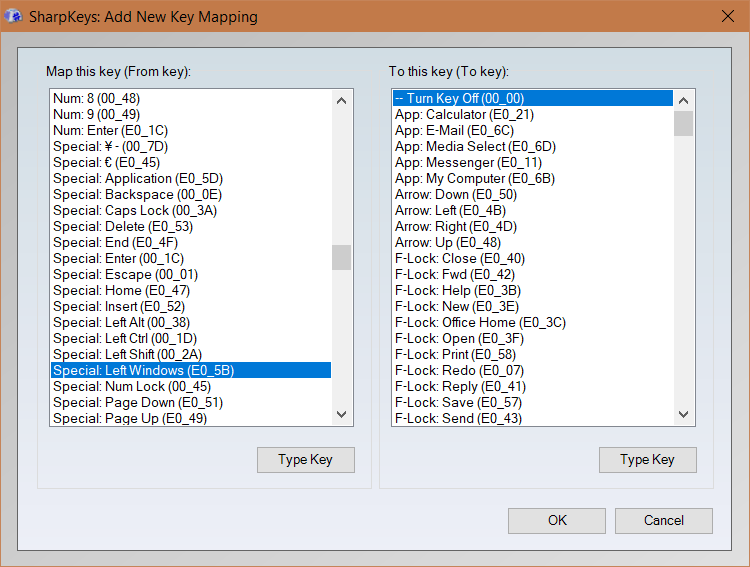The image size is (750, 567).
Task: Close the Add New Key Mapping dialog
Action: click(728, 16)
